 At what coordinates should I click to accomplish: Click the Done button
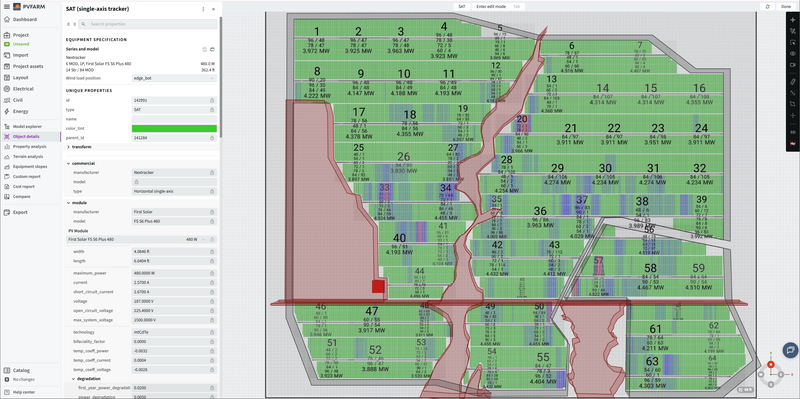(786, 7)
